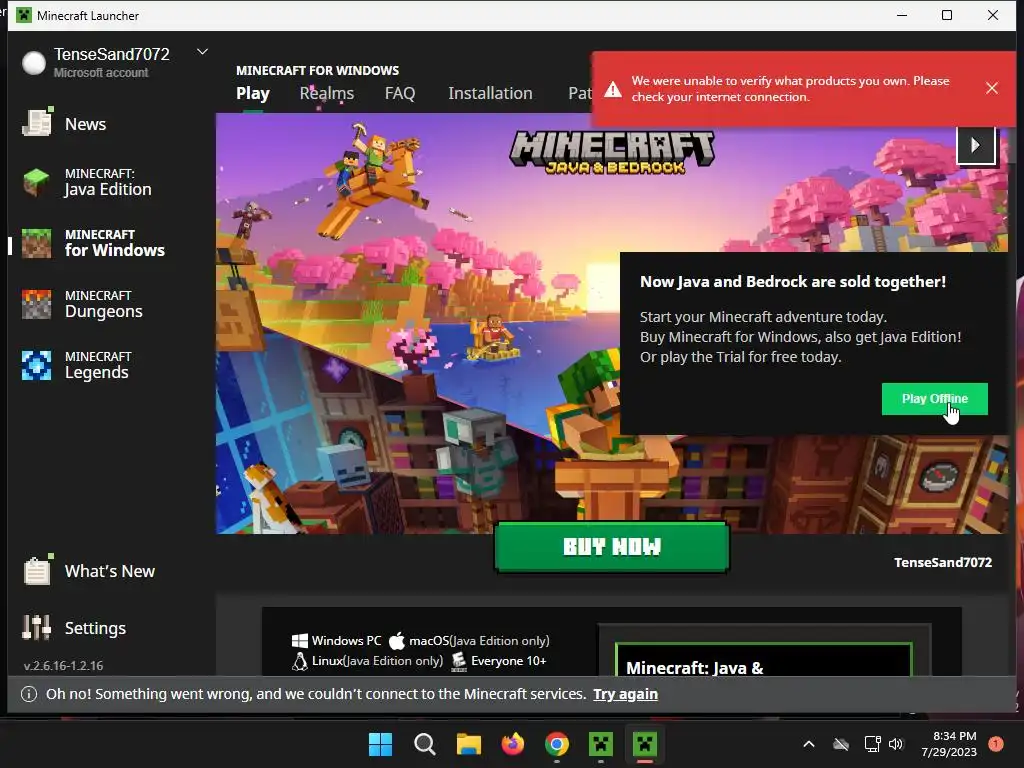Open the Minecraft Legends icon
This screenshot has height=768, width=1024.
[x=37, y=365]
